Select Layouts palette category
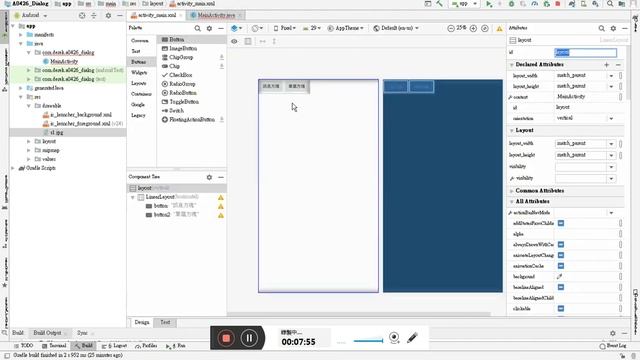This screenshot has width=640, height=360. [x=139, y=83]
